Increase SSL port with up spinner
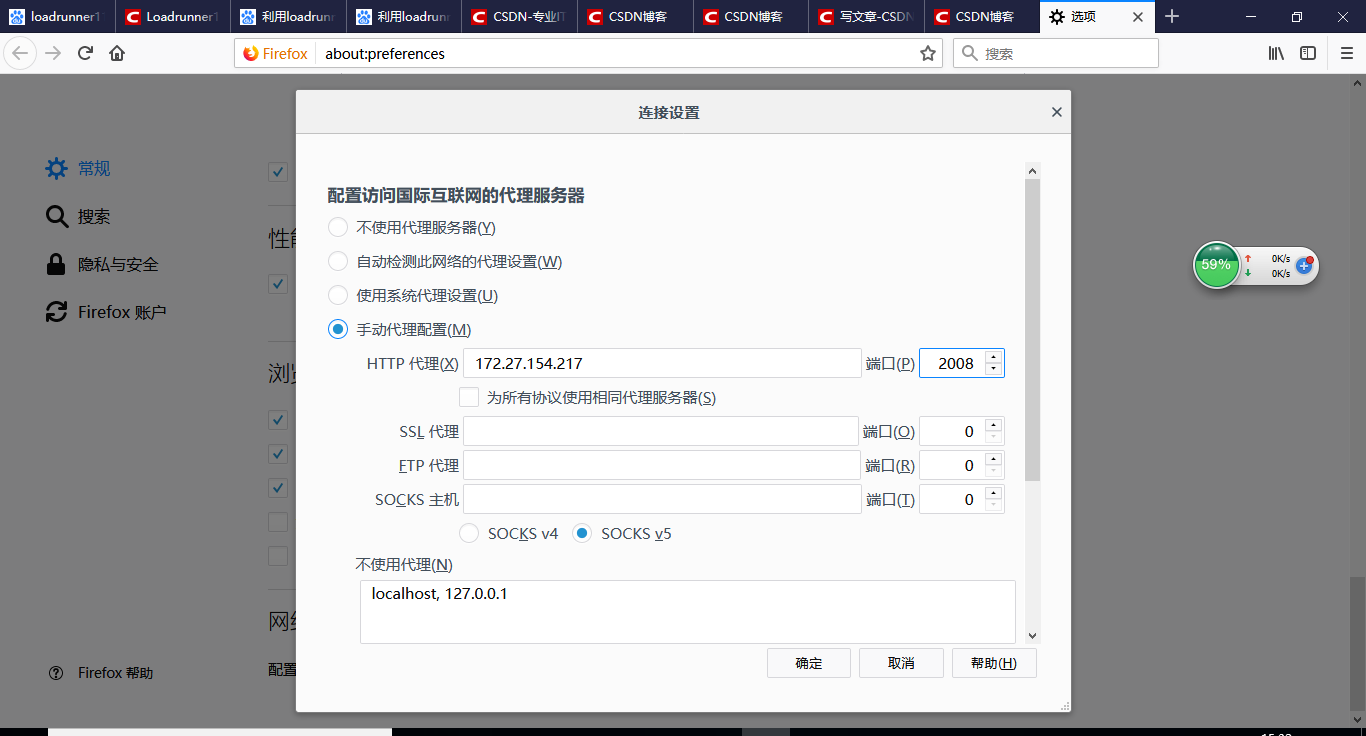 pyautogui.click(x=993, y=425)
